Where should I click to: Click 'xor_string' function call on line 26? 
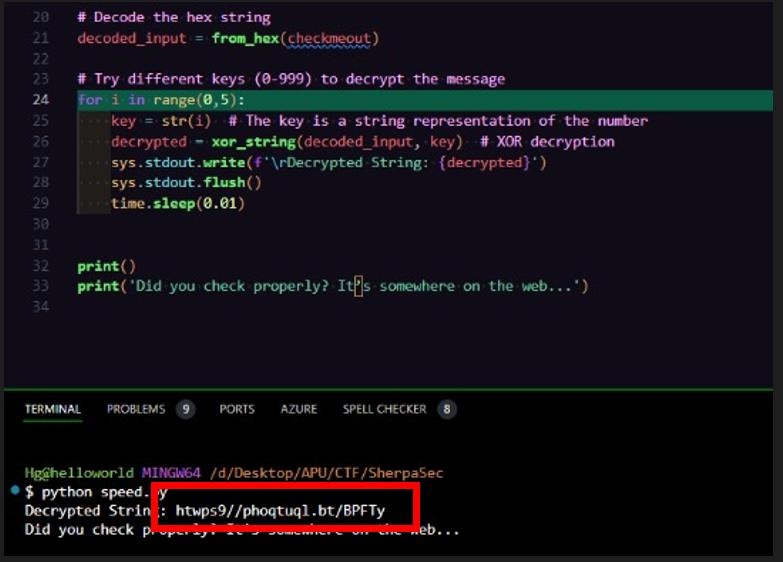(254, 142)
